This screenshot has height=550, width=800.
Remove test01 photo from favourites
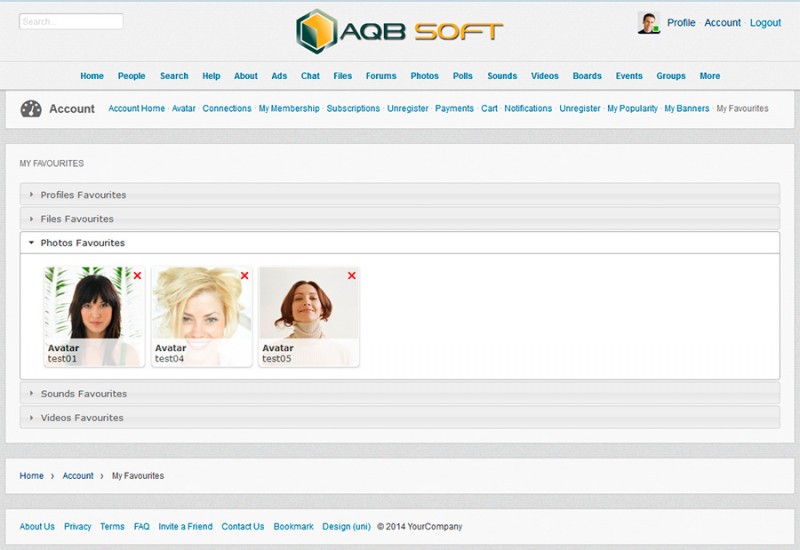pos(137,276)
